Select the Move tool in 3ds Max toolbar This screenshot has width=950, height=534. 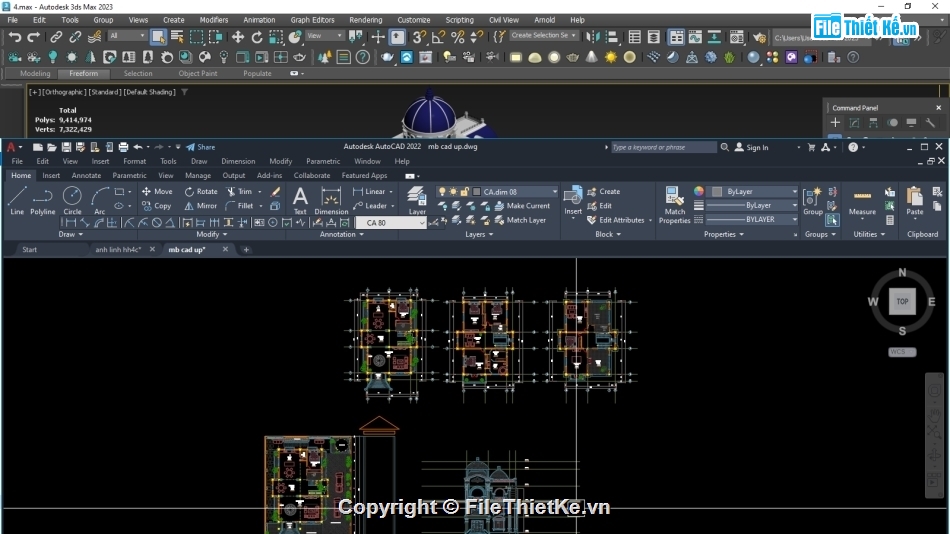click(238, 37)
